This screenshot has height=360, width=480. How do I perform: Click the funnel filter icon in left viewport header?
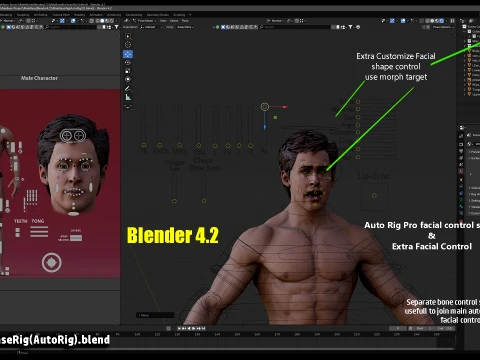tap(117, 27)
